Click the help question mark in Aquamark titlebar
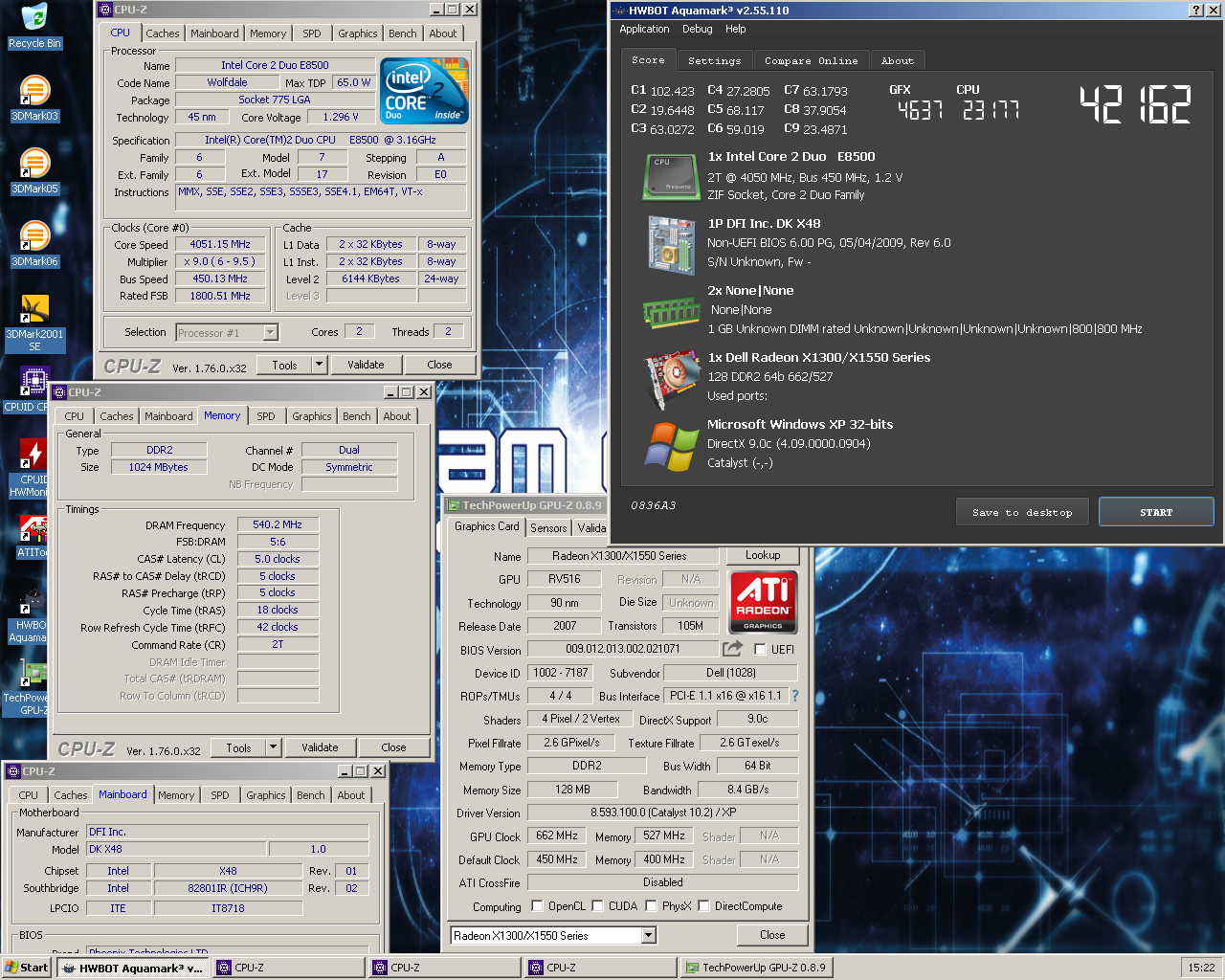Screen dimensions: 1225x980 point(1196,10)
